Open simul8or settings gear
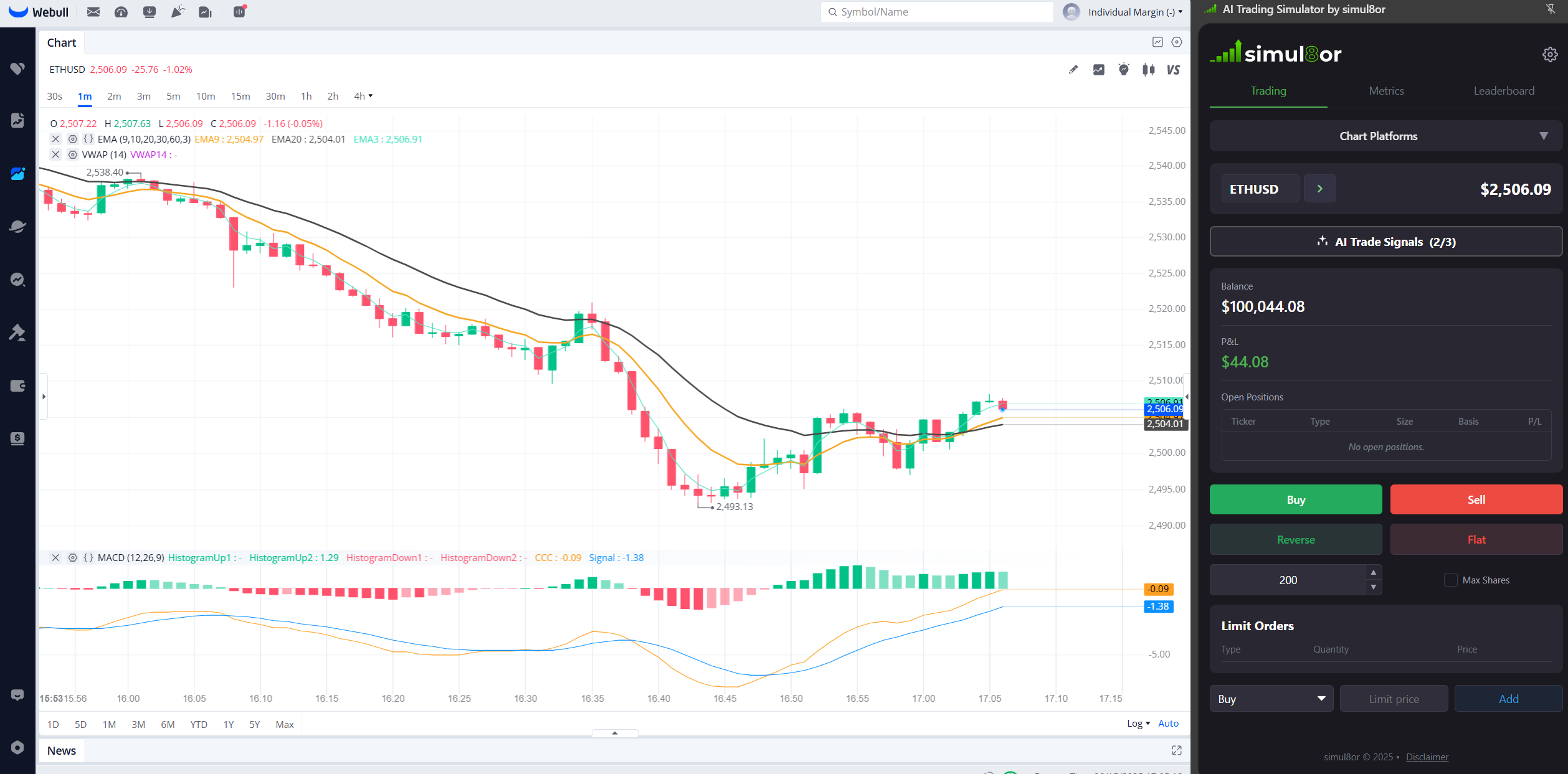Screen dimensions: 1568x774 tap(1550, 54)
